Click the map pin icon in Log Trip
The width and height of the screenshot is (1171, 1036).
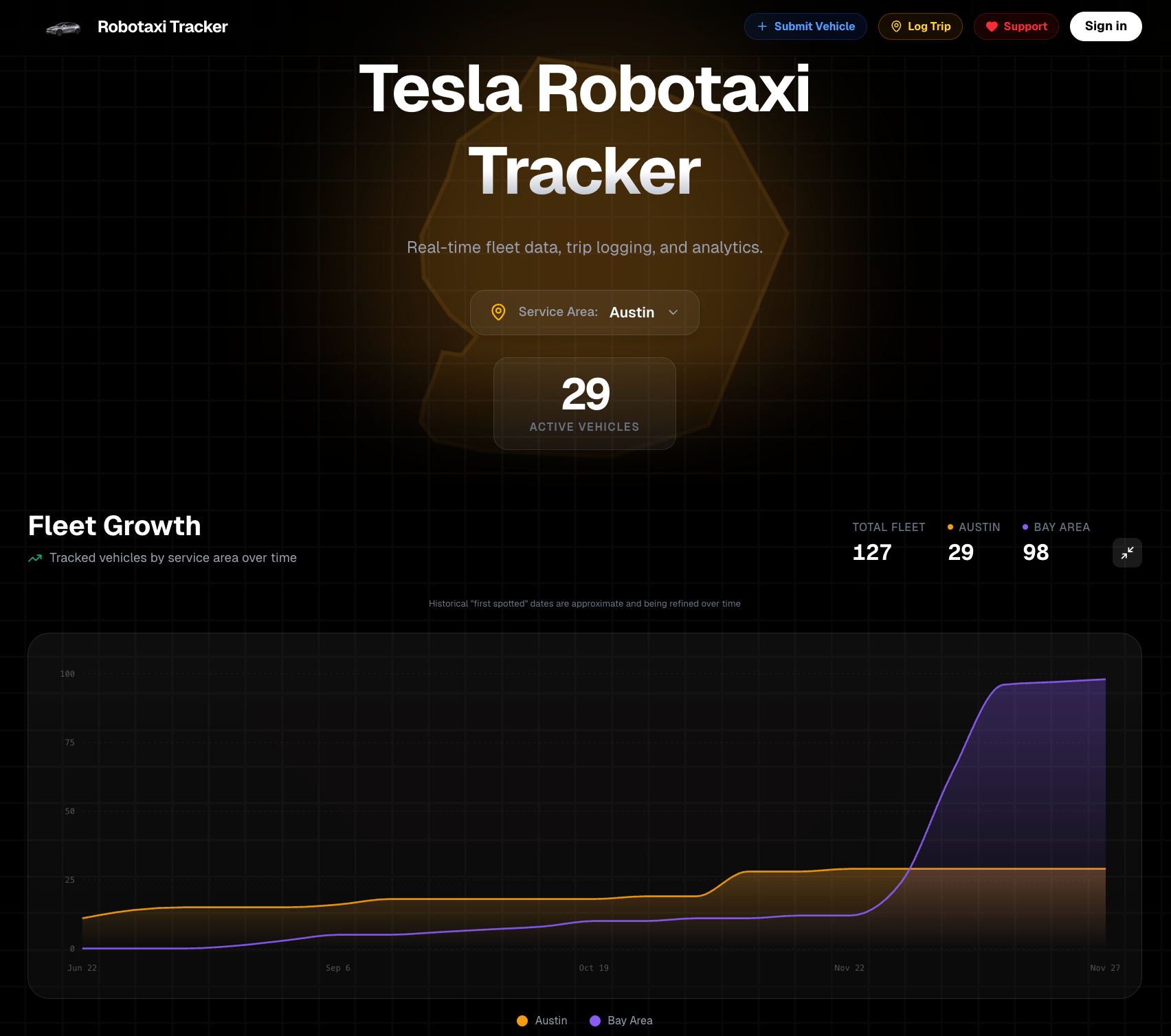tap(896, 26)
